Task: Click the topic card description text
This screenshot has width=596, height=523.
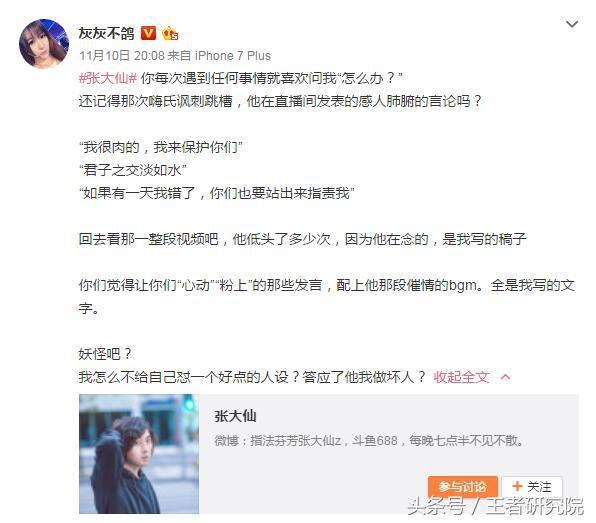Action: [369, 441]
